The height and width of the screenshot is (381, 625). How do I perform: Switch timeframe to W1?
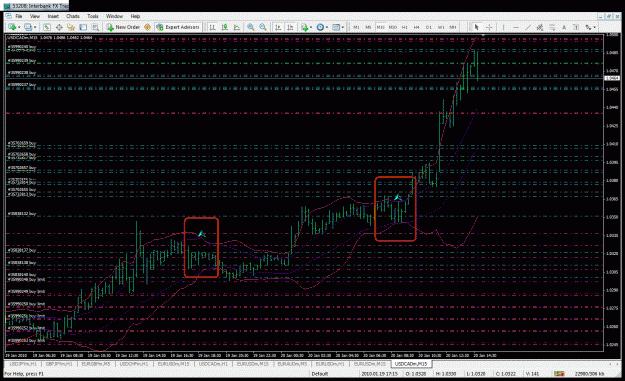(x=441, y=27)
